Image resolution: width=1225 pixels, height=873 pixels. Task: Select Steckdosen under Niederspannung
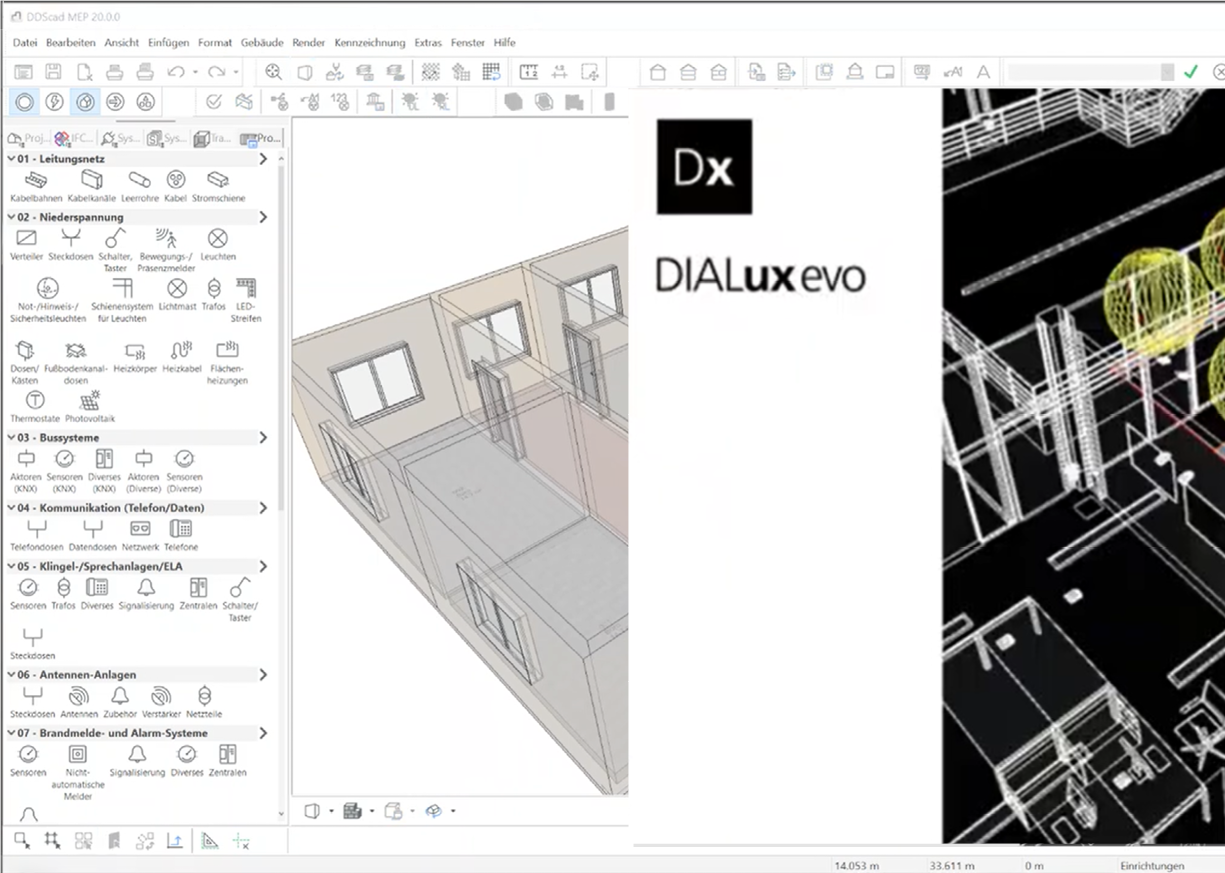(71, 245)
